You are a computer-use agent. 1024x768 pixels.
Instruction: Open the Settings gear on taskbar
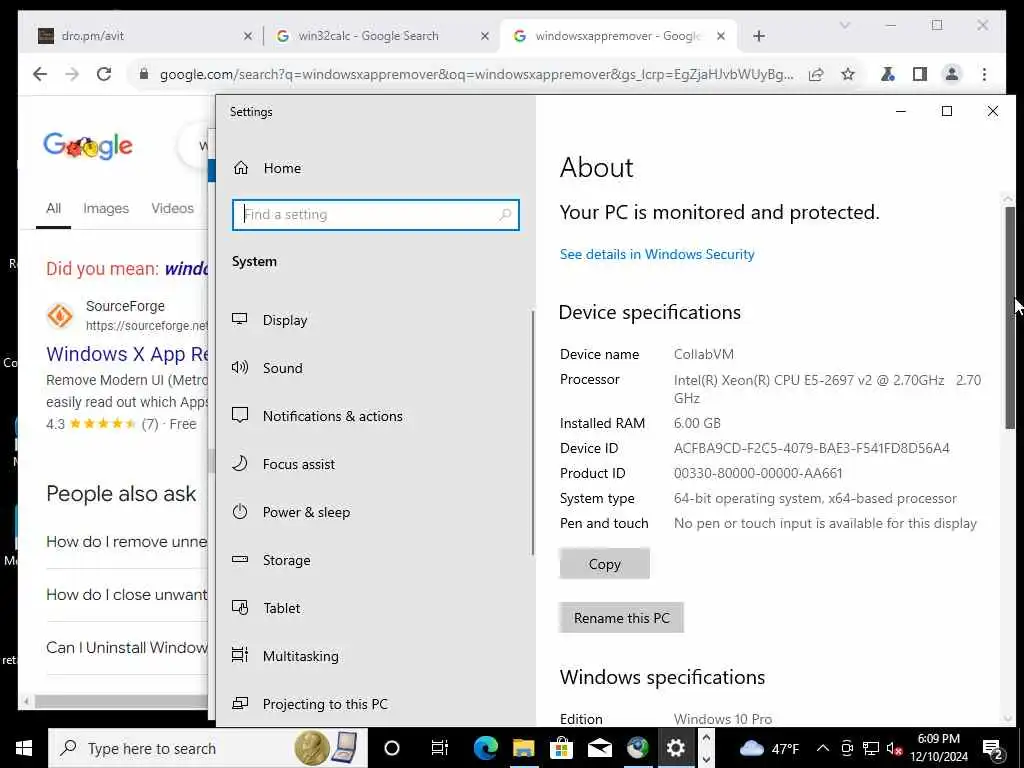tap(676, 748)
